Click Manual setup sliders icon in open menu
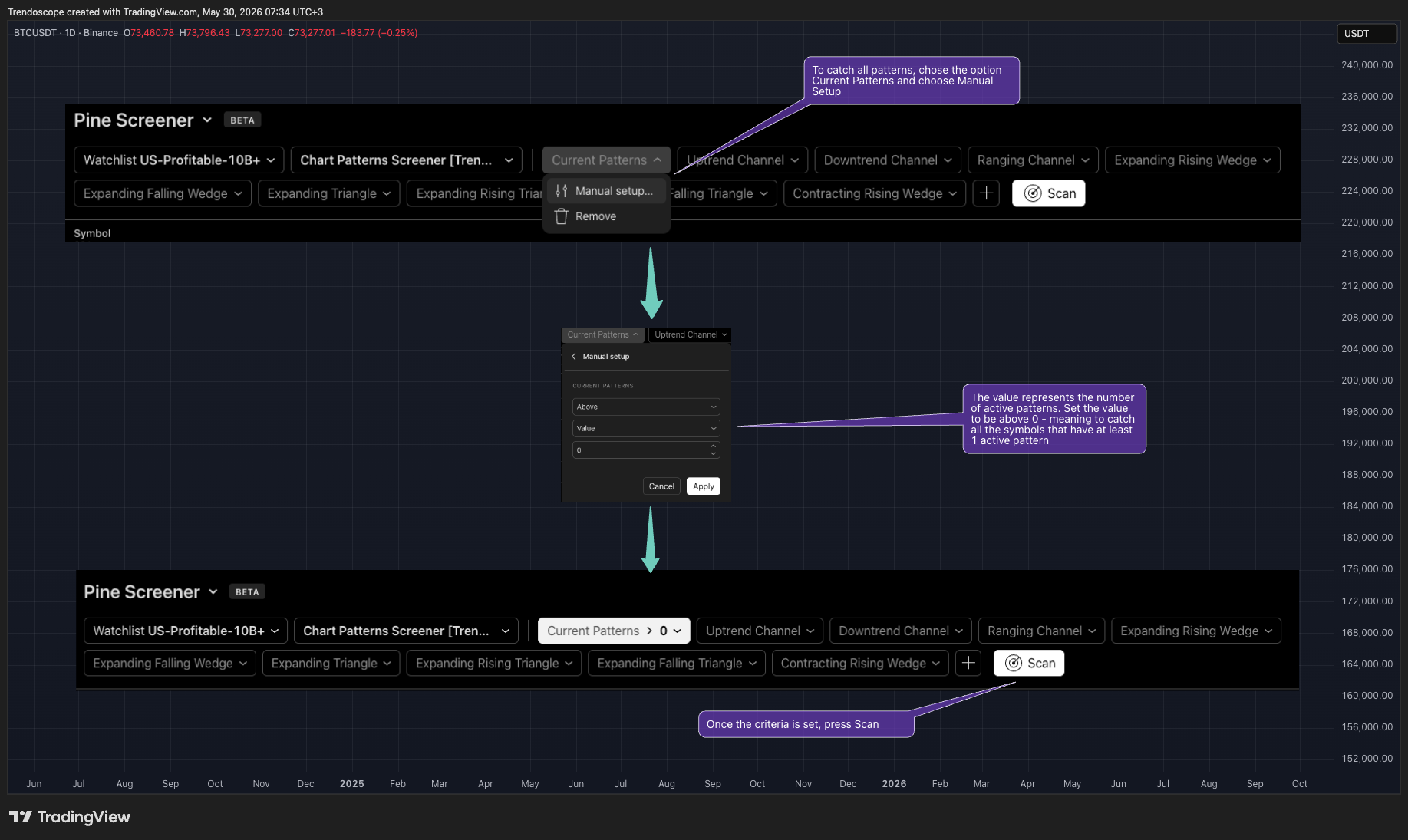 click(x=561, y=191)
